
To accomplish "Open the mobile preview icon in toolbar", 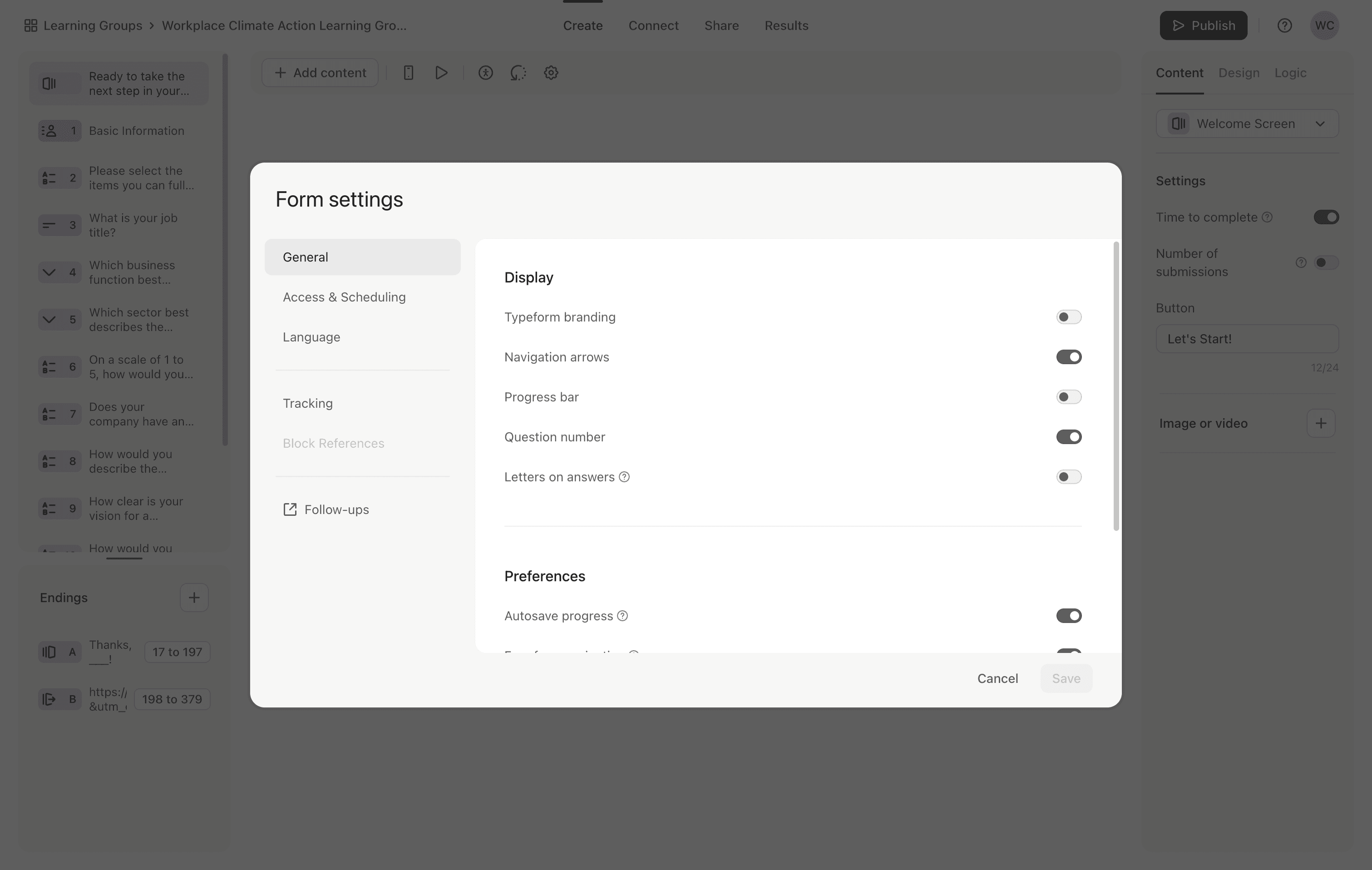I will click(409, 73).
